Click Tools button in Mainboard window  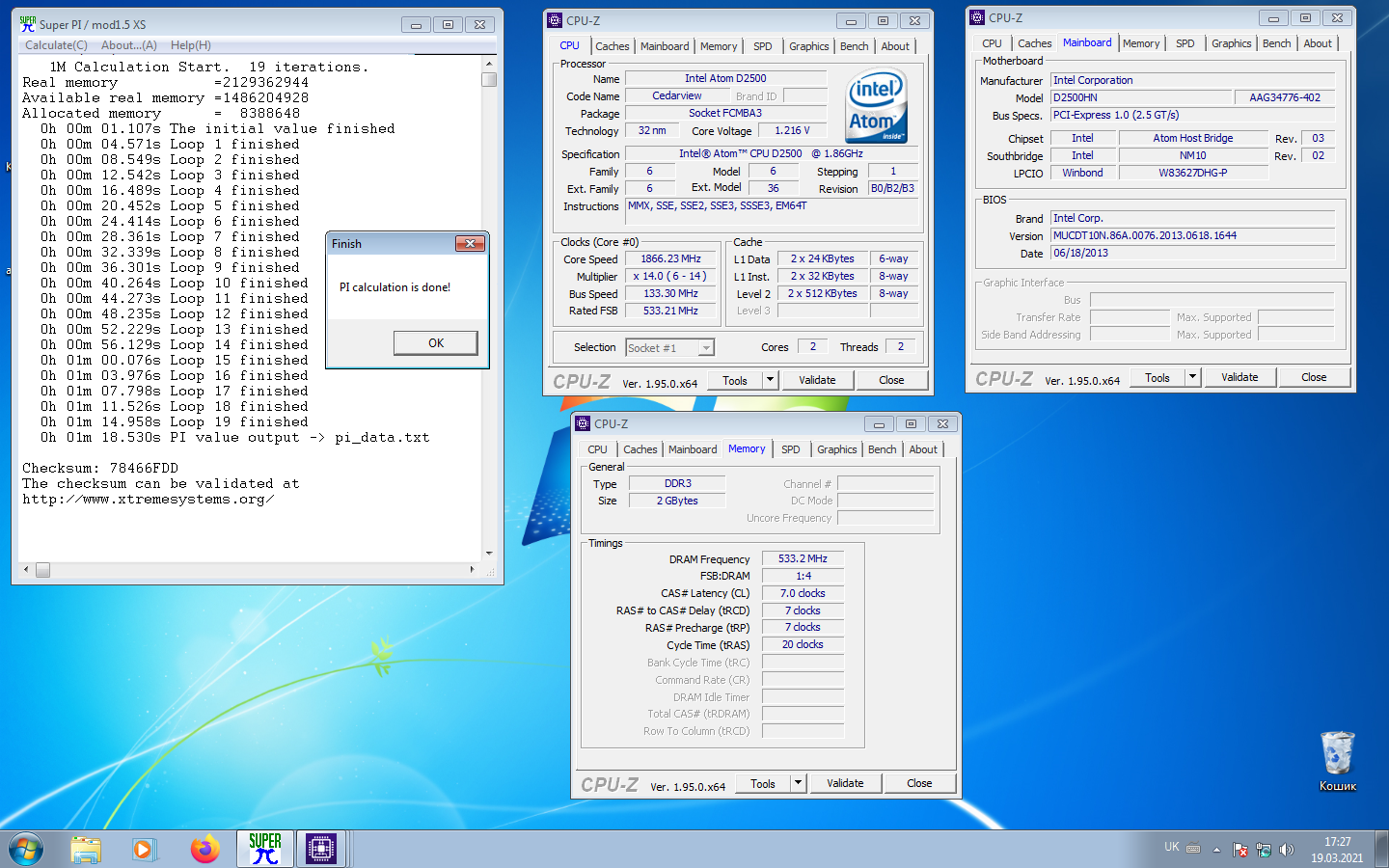[x=1157, y=377]
